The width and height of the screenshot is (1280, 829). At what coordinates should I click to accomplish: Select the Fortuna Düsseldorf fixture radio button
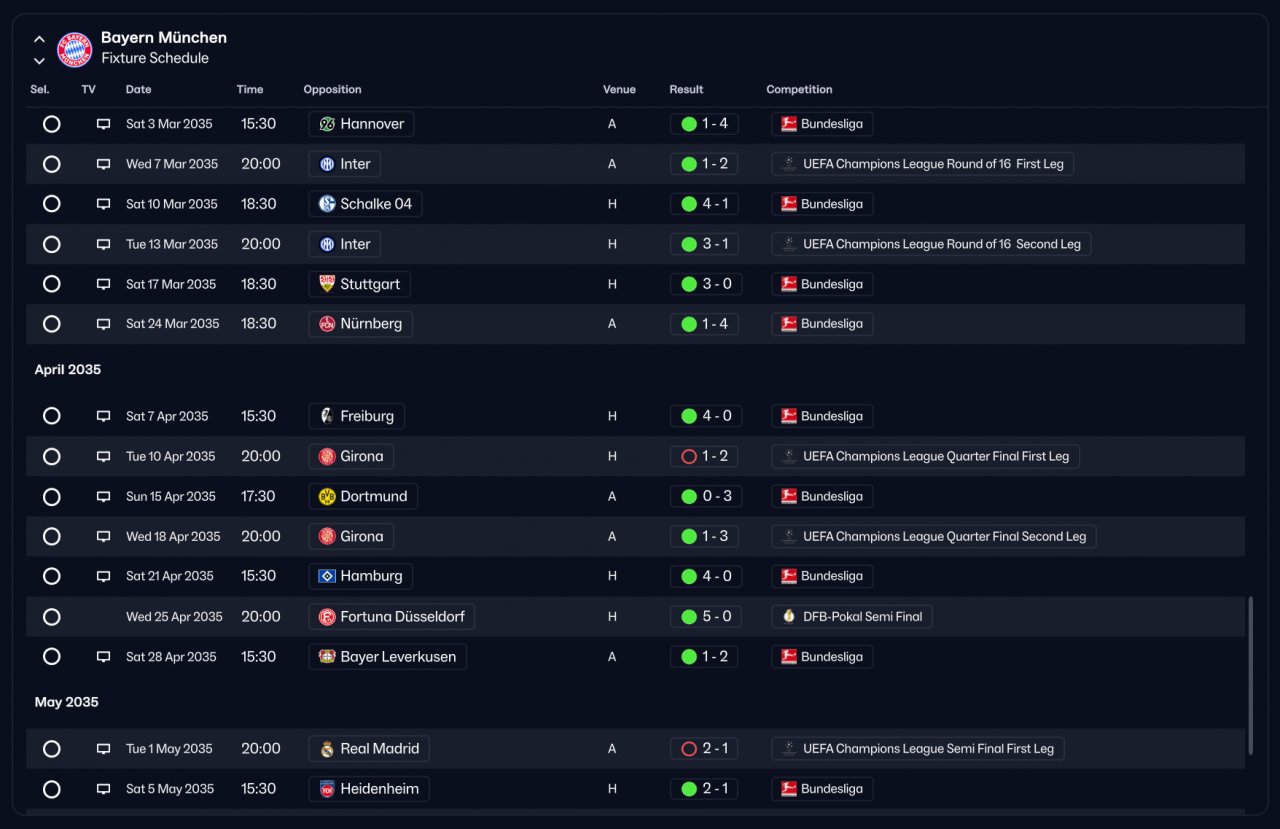click(52, 617)
